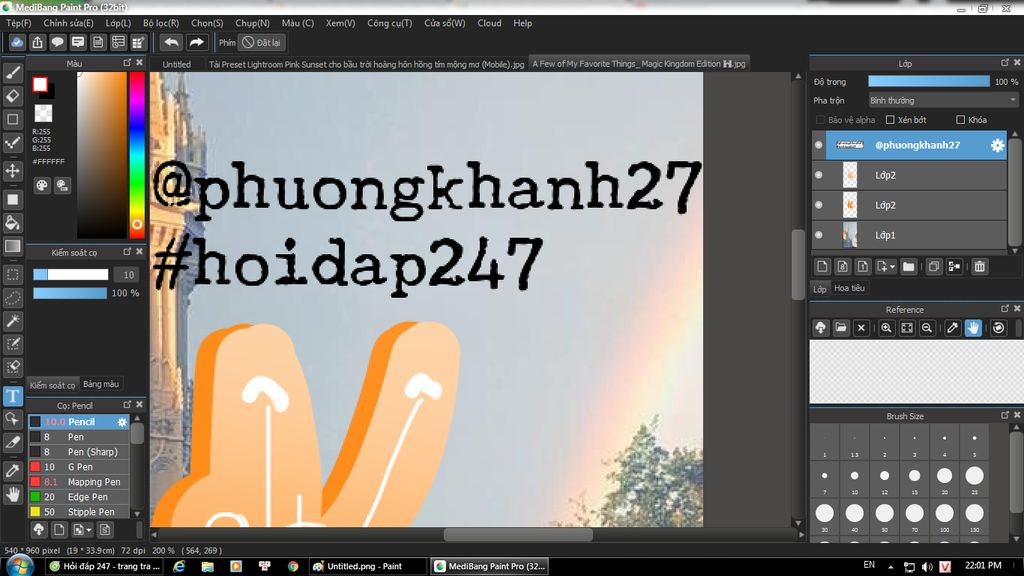This screenshot has width=1024, height=576.
Task: Open folder icon in Reference panel
Action: pos(841,328)
